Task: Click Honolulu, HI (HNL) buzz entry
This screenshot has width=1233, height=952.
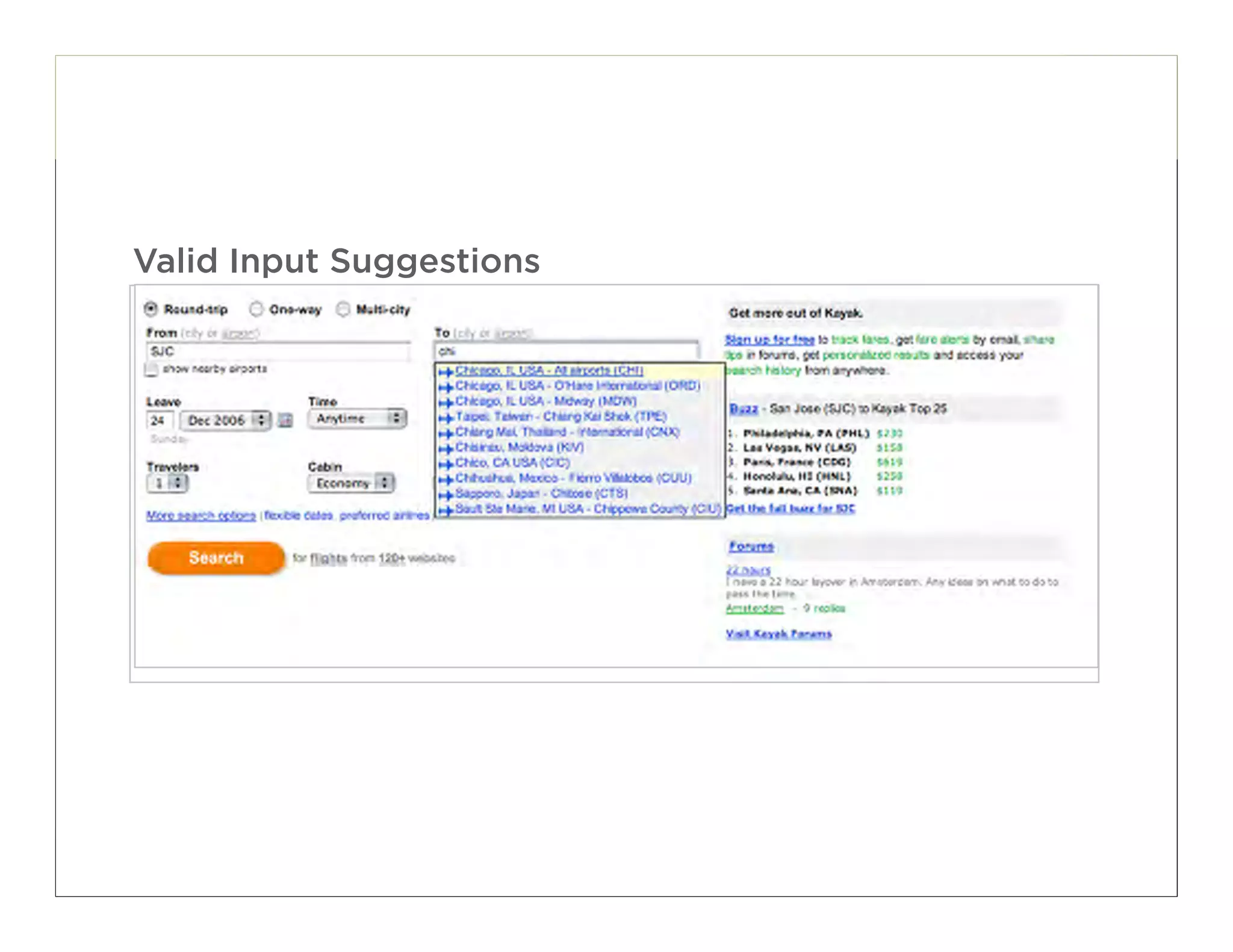Action: (797, 477)
